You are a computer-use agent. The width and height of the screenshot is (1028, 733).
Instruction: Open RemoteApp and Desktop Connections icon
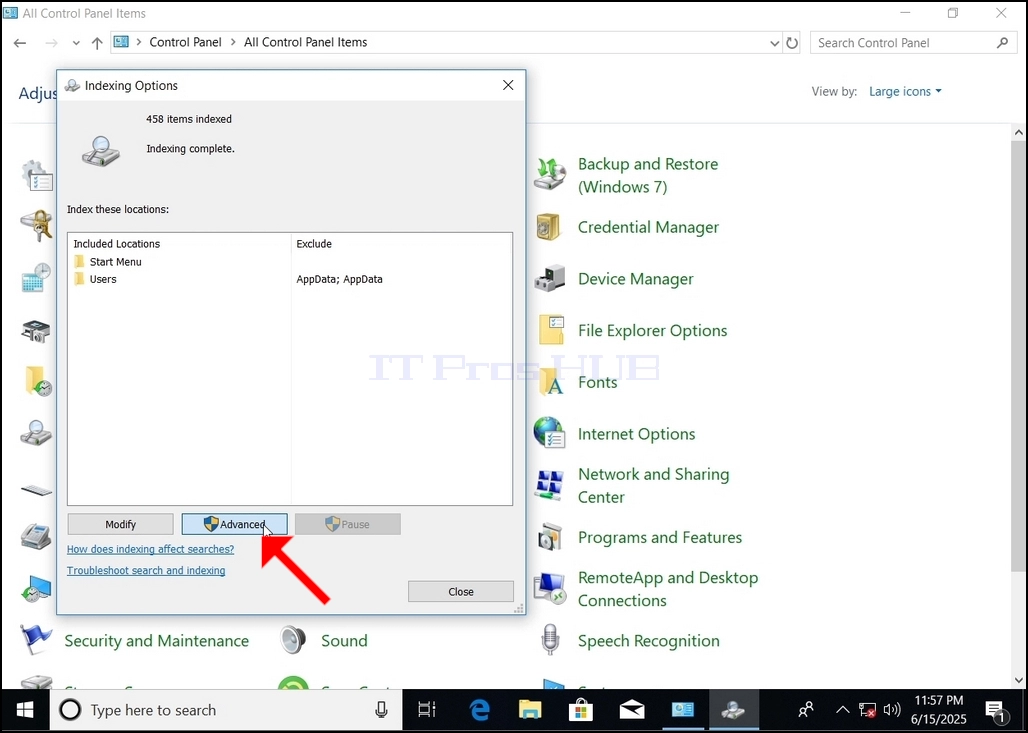click(549, 588)
